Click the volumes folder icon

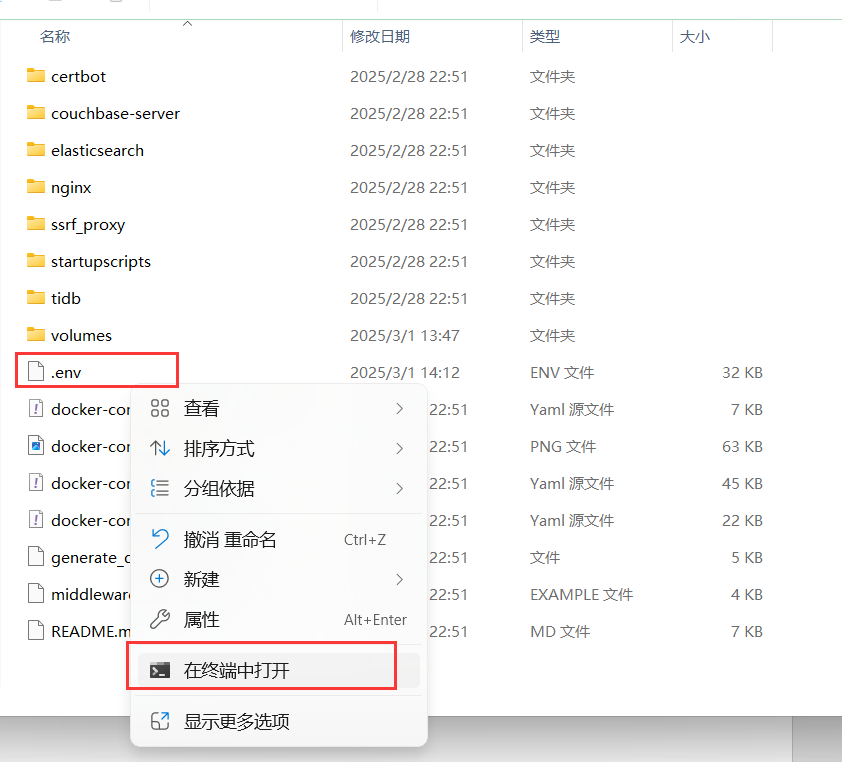36,335
